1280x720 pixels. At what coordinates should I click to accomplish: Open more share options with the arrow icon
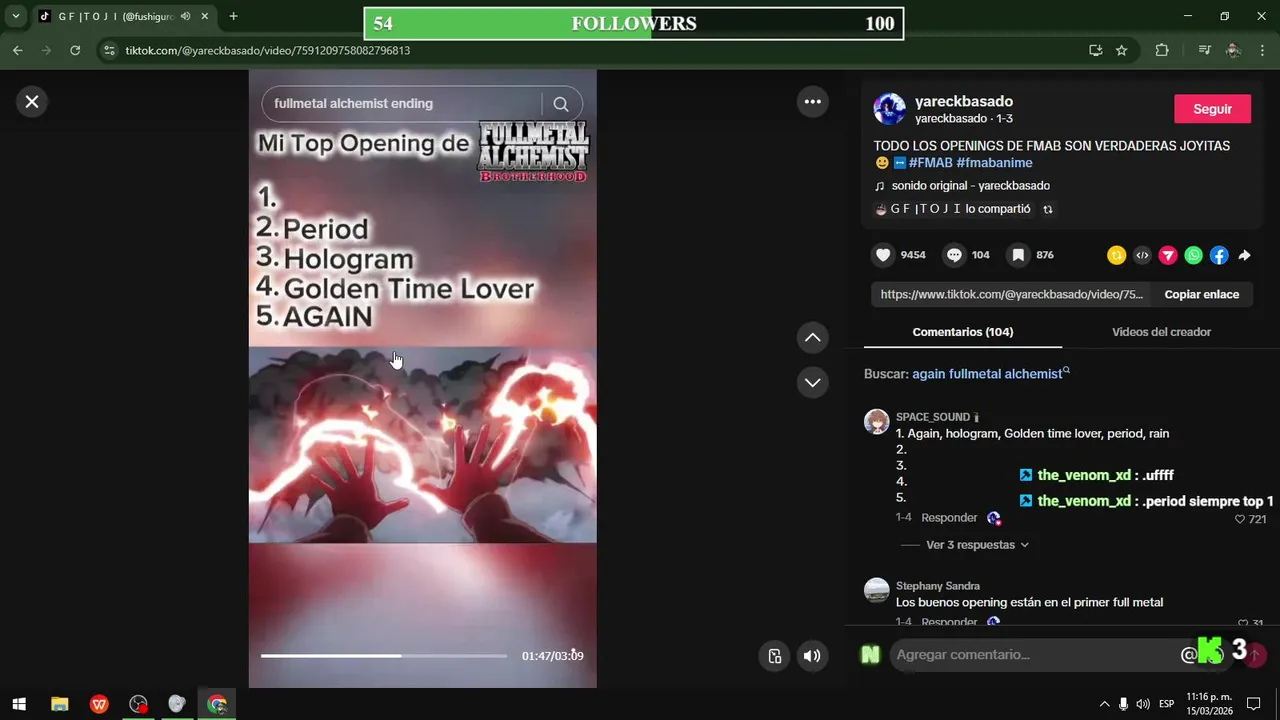[1244, 255]
